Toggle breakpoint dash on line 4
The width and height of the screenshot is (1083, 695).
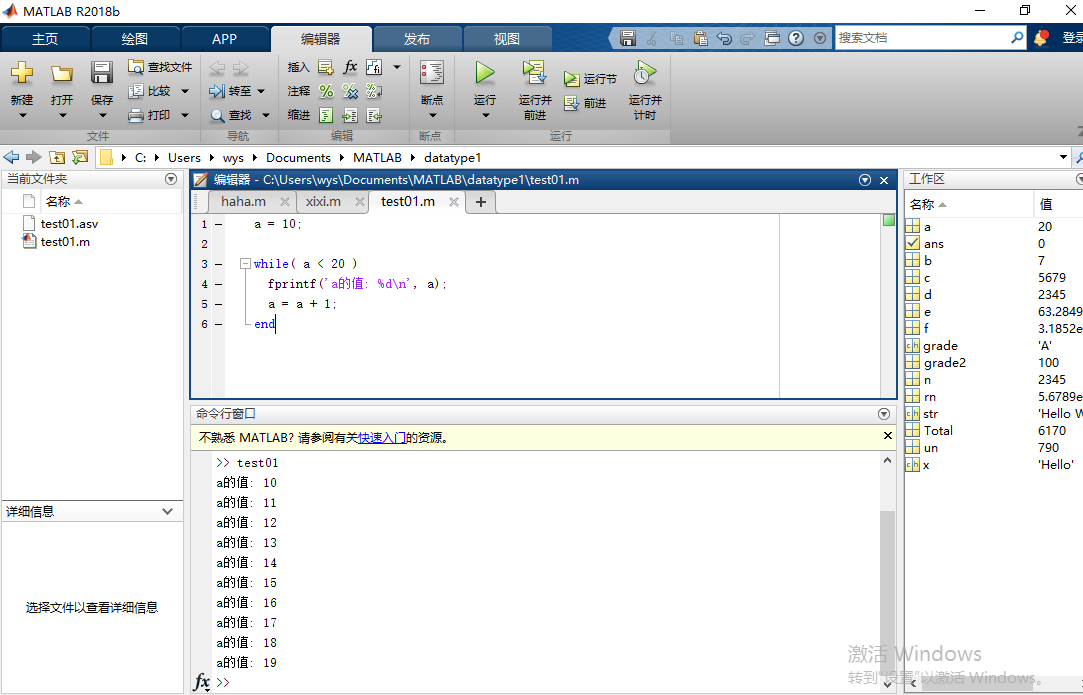point(218,284)
